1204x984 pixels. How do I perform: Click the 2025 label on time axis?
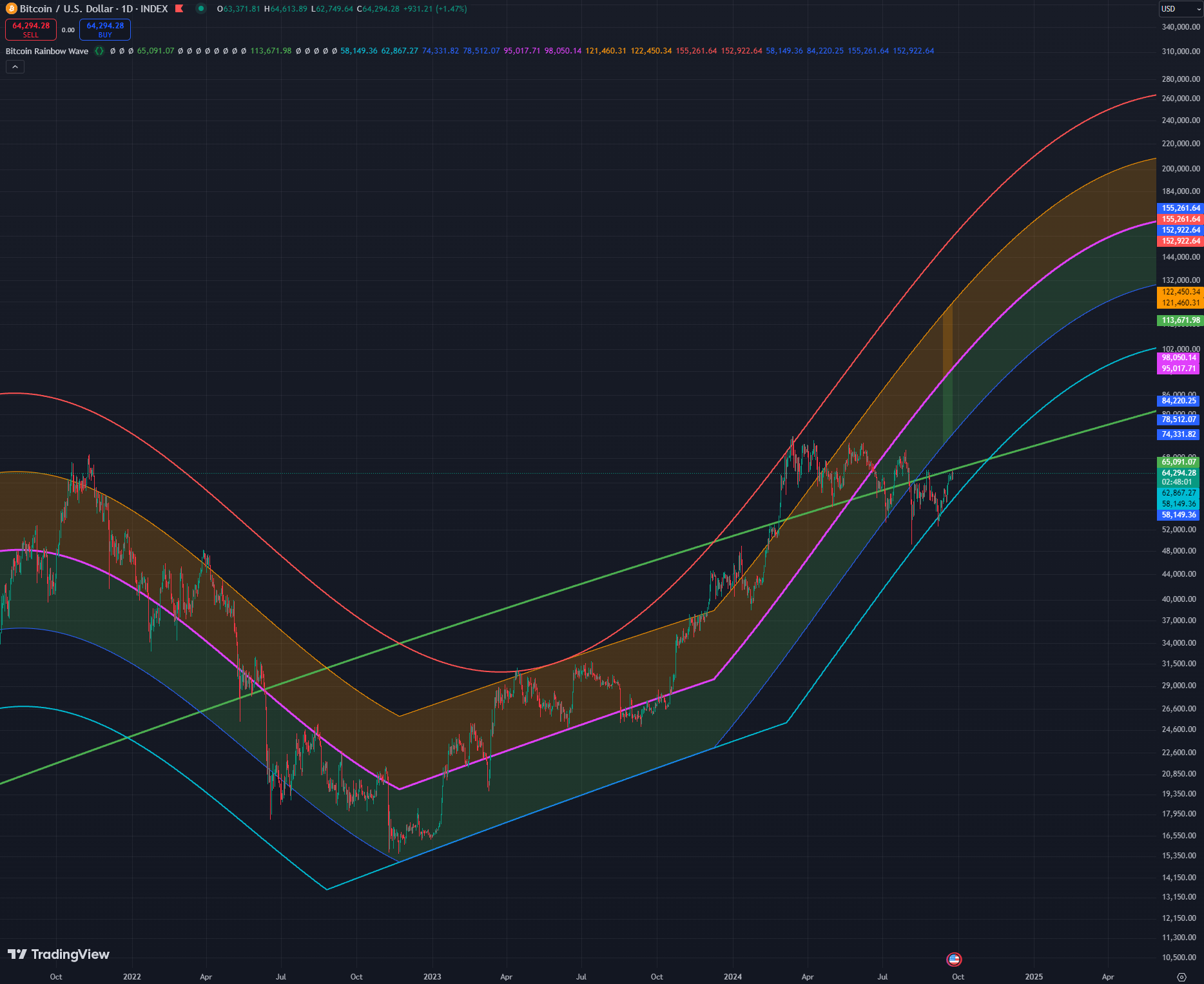(x=1034, y=977)
